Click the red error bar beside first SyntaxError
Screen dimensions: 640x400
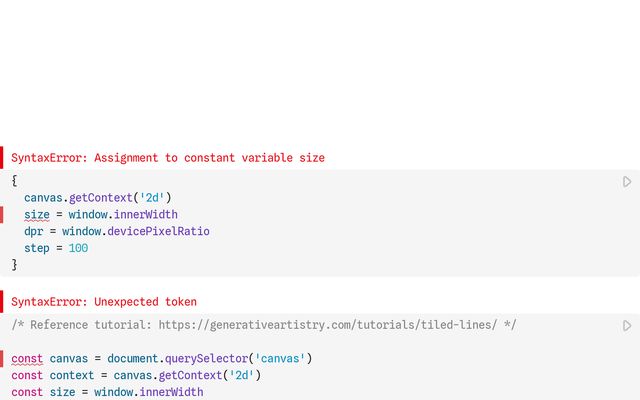point(2,158)
